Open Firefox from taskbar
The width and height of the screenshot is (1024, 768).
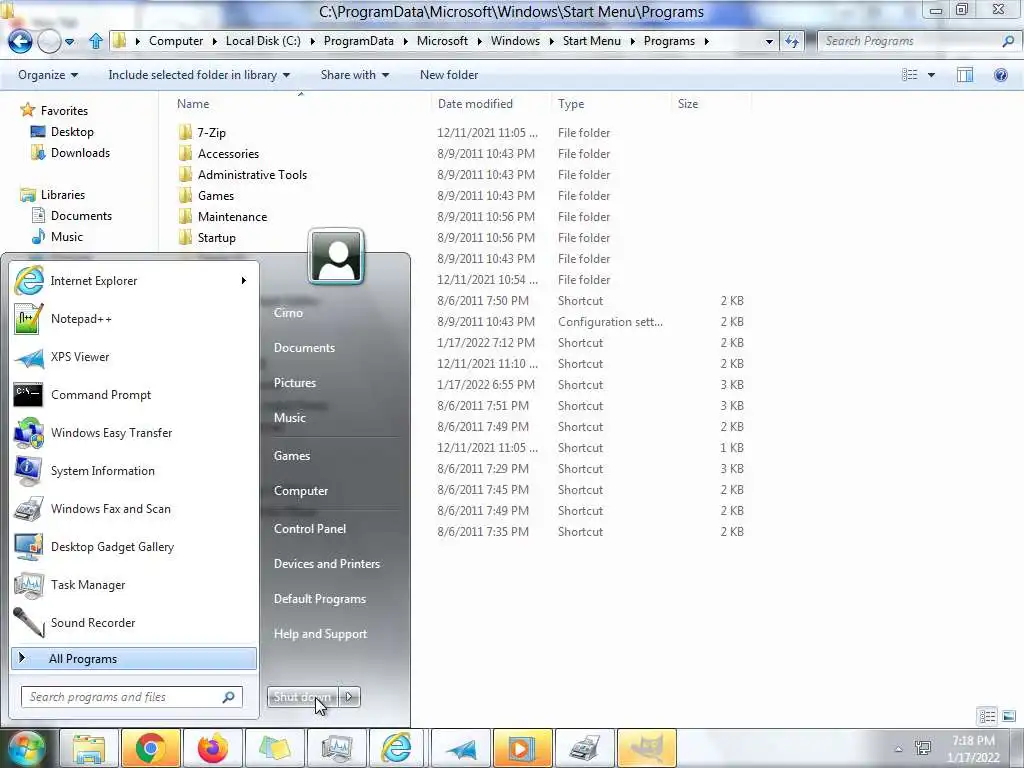212,748
